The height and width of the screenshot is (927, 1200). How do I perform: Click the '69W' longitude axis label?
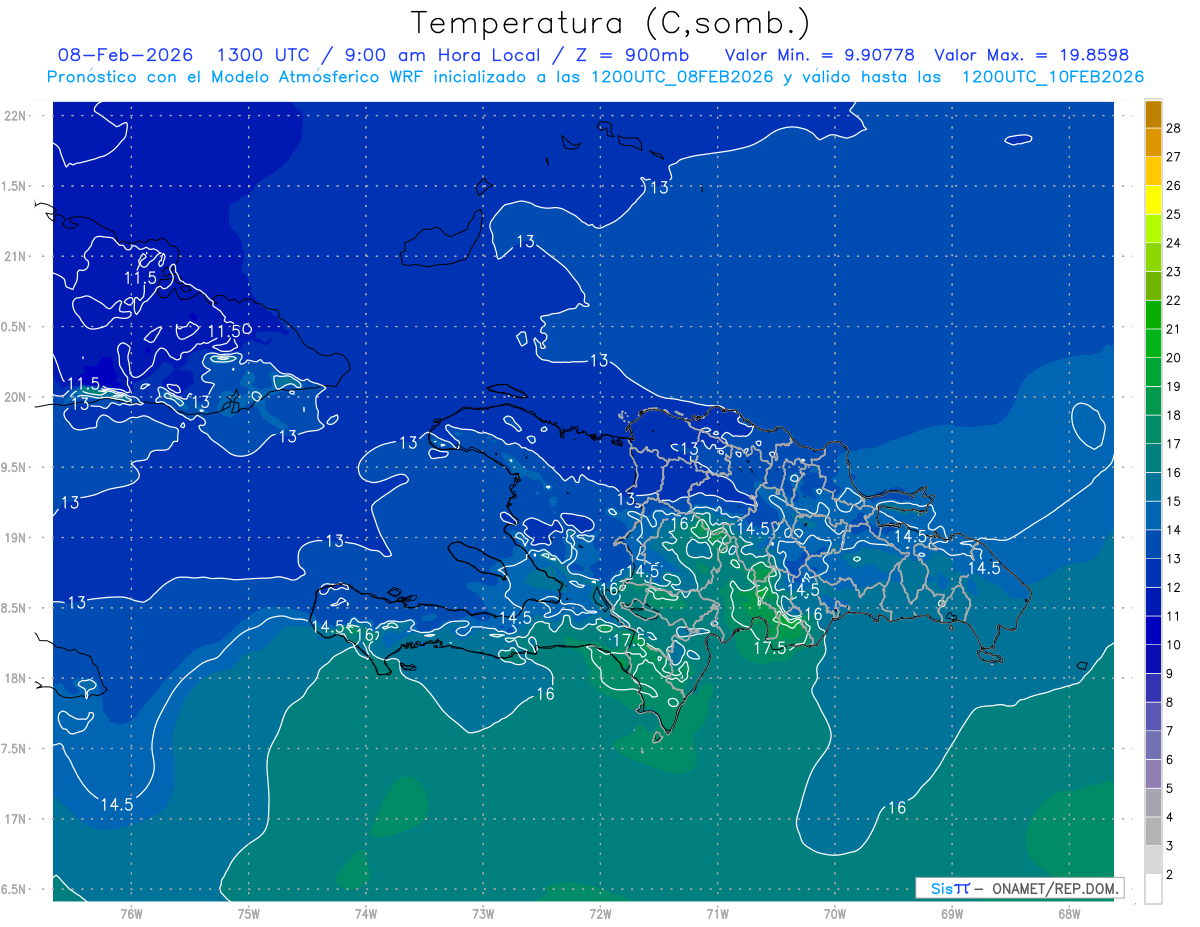coord(952,913)
